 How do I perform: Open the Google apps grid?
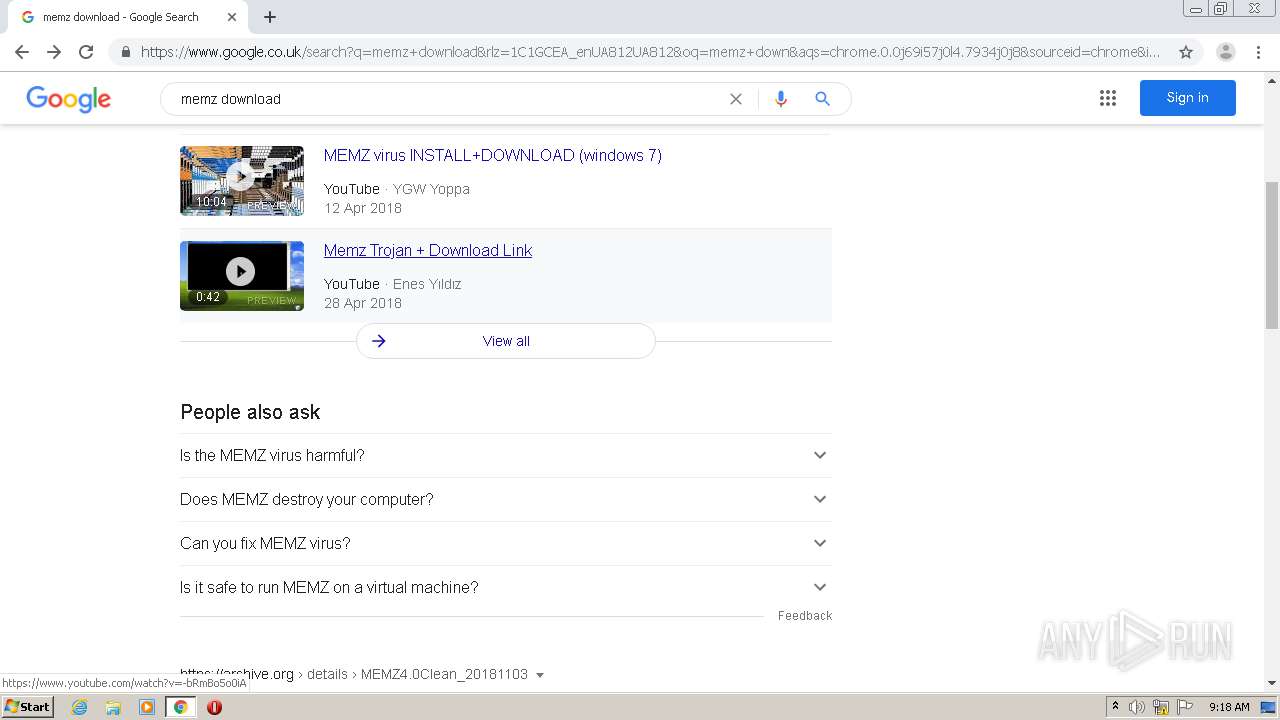tap(1108, 98)
